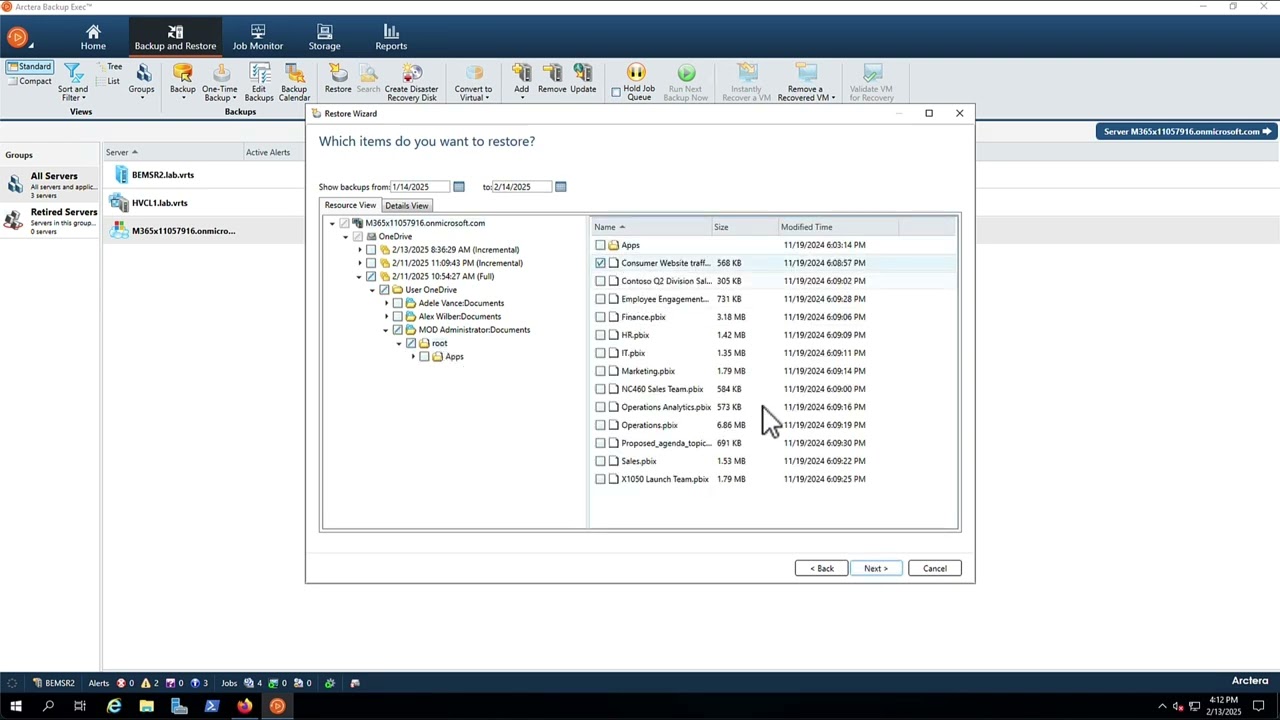
Task: Go to the Home tab
Action: pos(93,38)
